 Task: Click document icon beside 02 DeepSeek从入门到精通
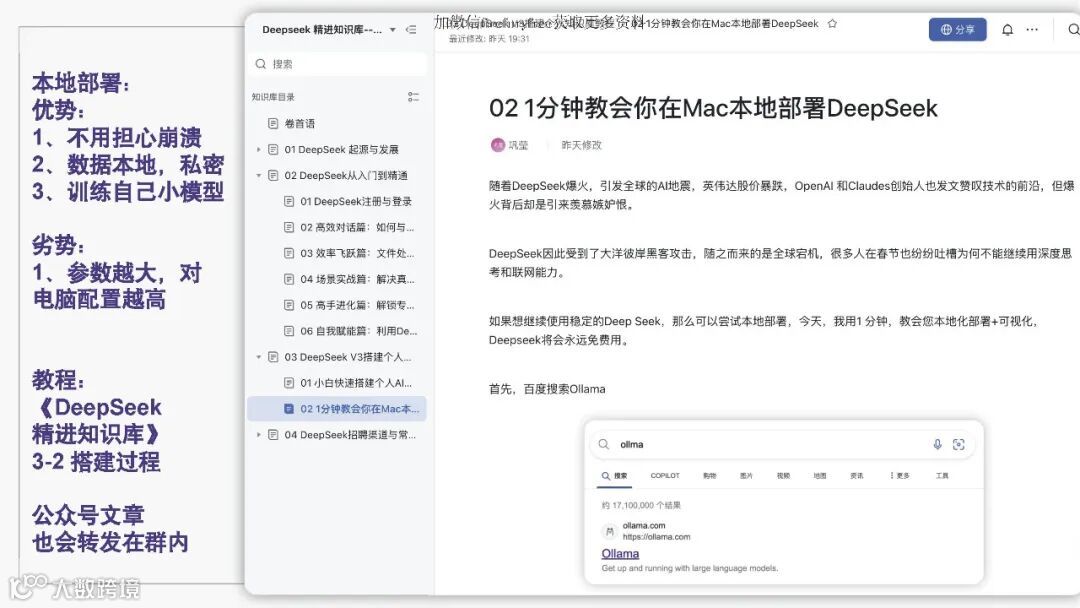[x=273, y=176]
